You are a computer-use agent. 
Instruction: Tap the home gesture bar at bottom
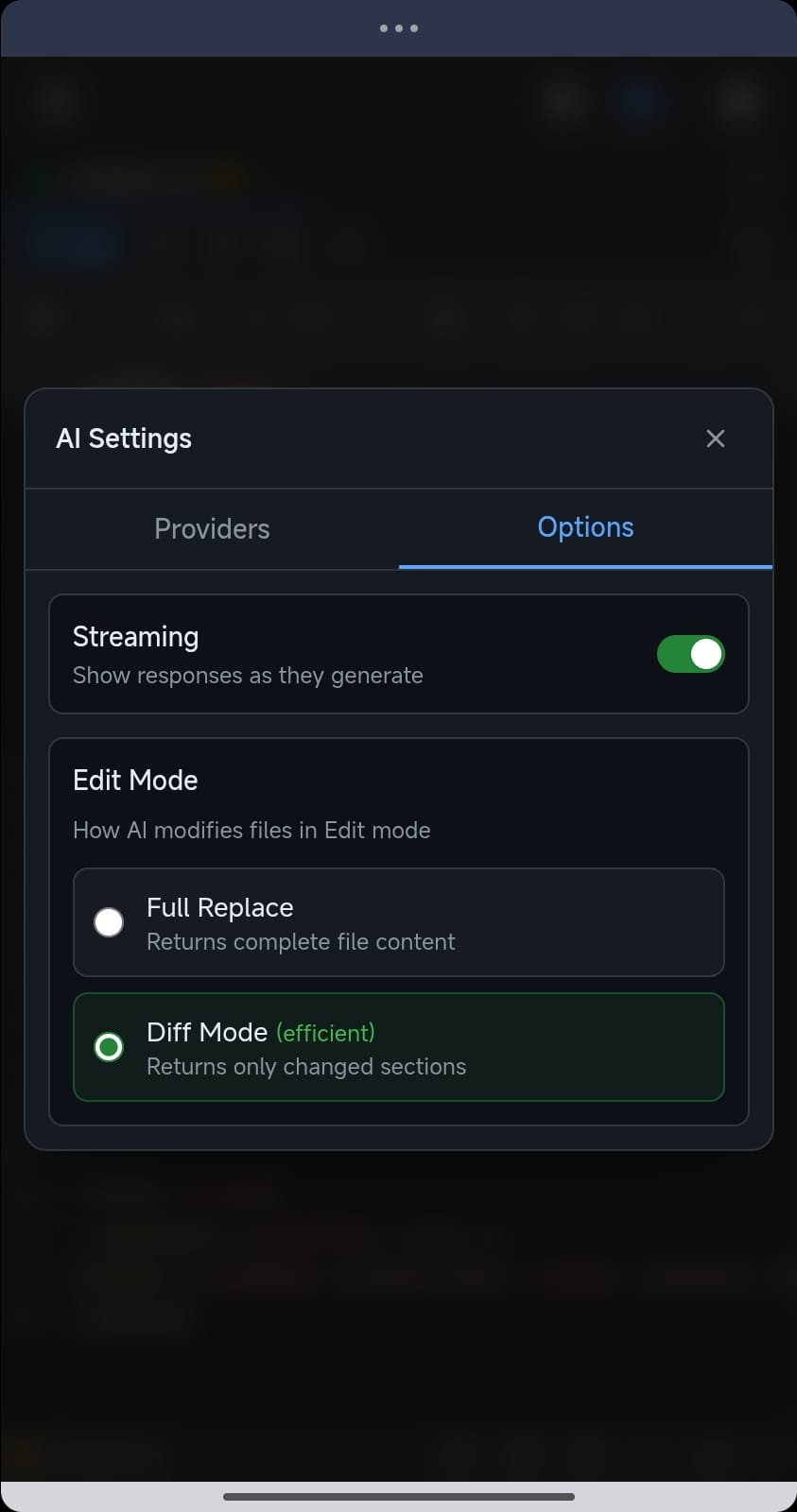point(398,1496)
